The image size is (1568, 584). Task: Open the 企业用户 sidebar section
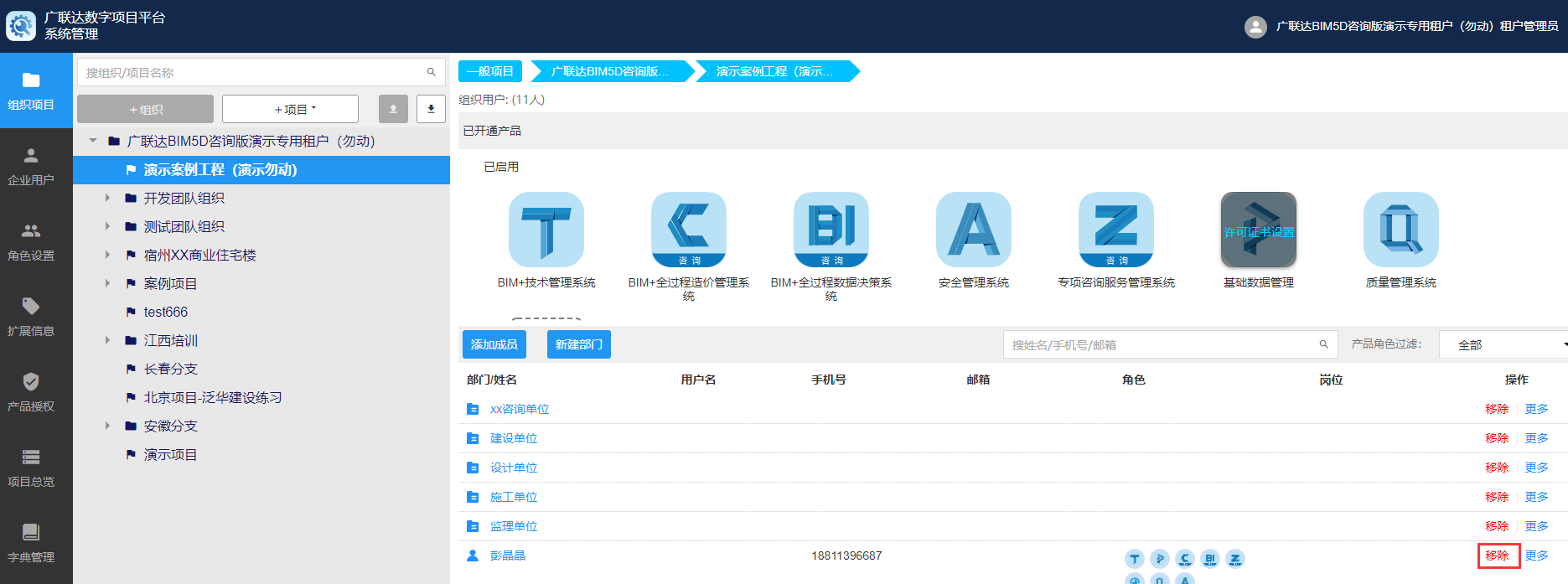[x=31, y=166]
